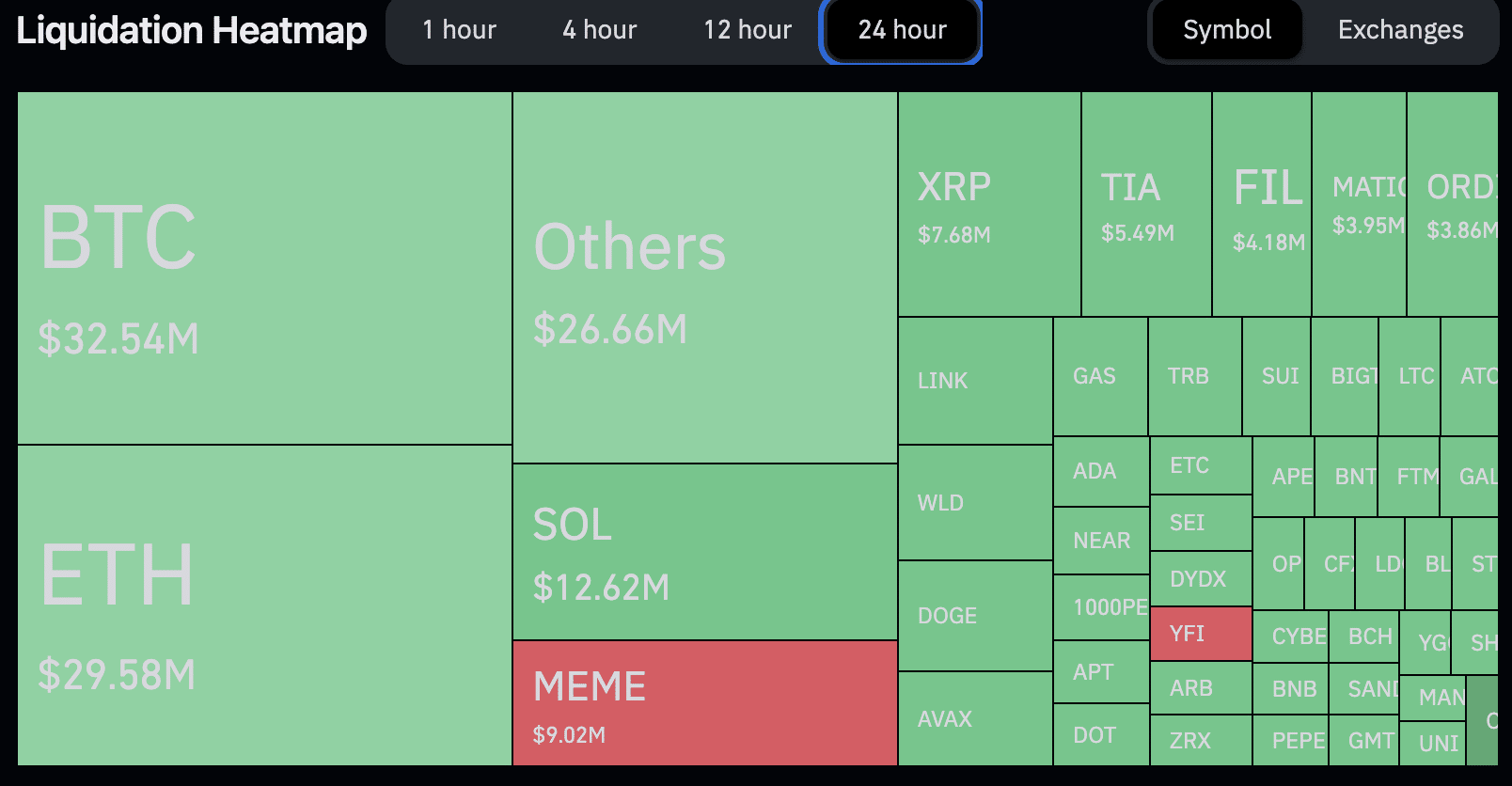The image size is (1512, 786).
Task: Select the FIL $4.18M tile
Action: [x=1262, y=204]
